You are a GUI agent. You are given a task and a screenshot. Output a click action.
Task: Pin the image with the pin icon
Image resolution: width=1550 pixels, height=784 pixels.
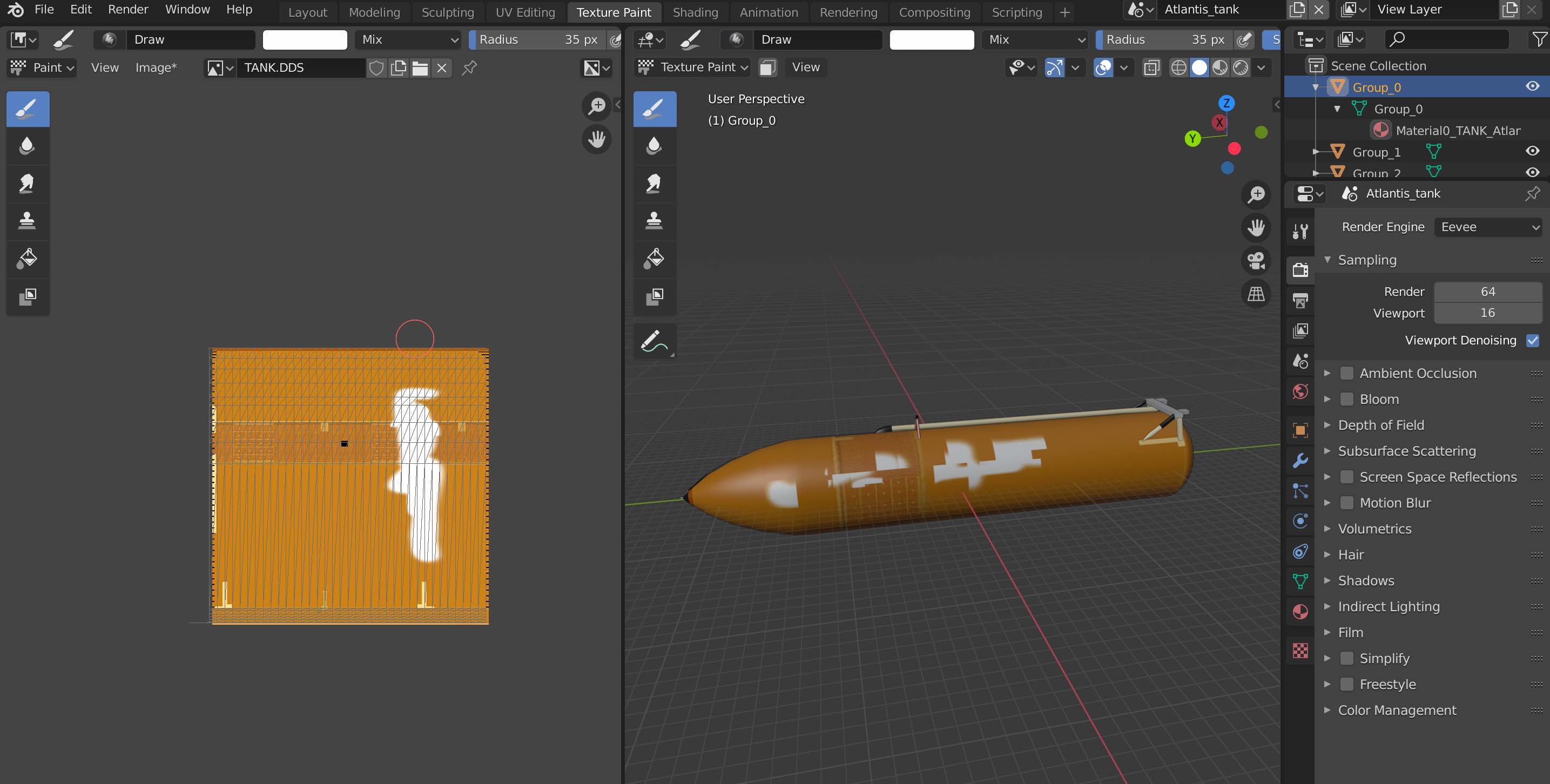469,68
